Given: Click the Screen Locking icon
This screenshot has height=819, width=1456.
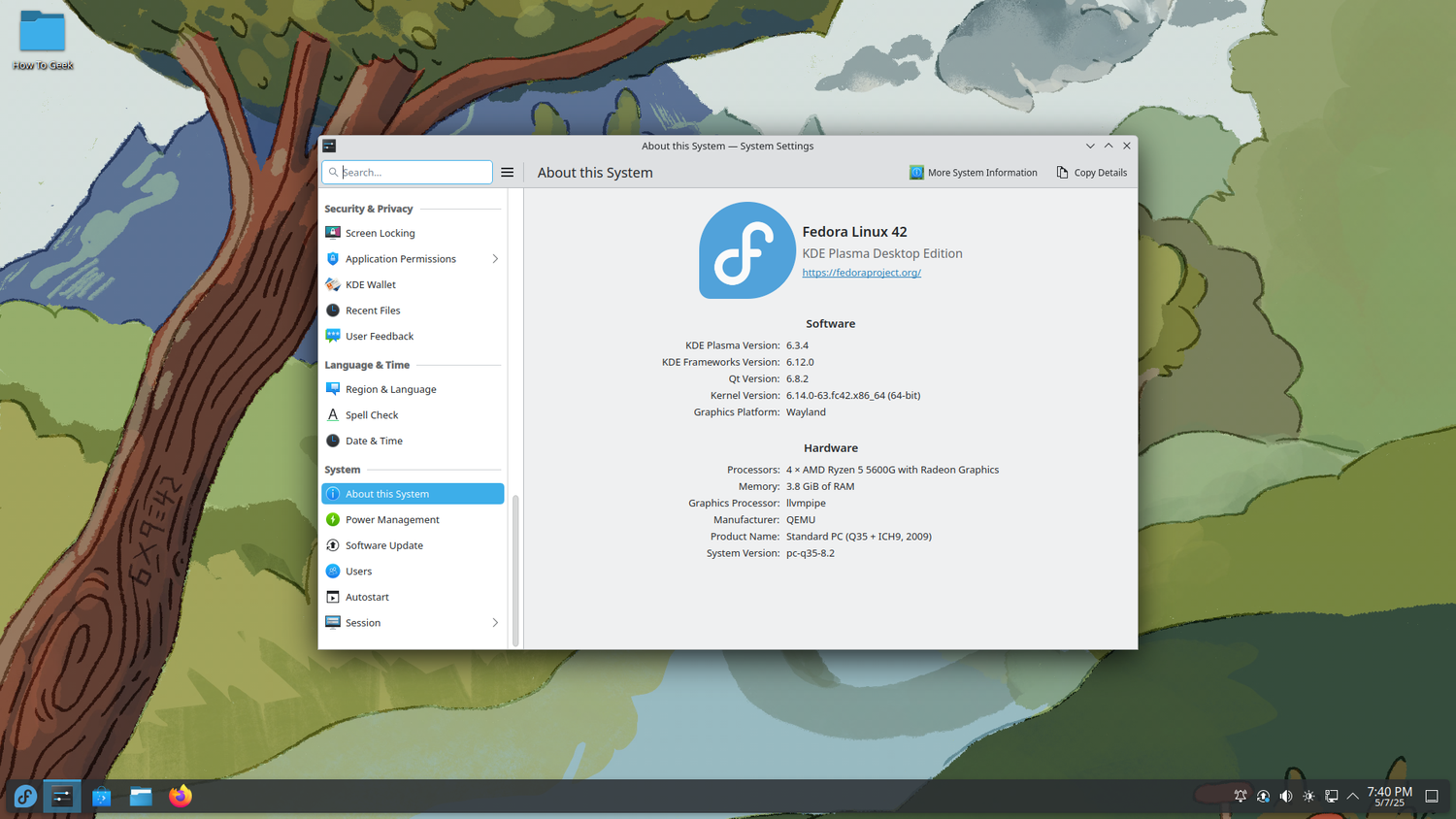Looking at the screenshot, I should coord(333,233).
